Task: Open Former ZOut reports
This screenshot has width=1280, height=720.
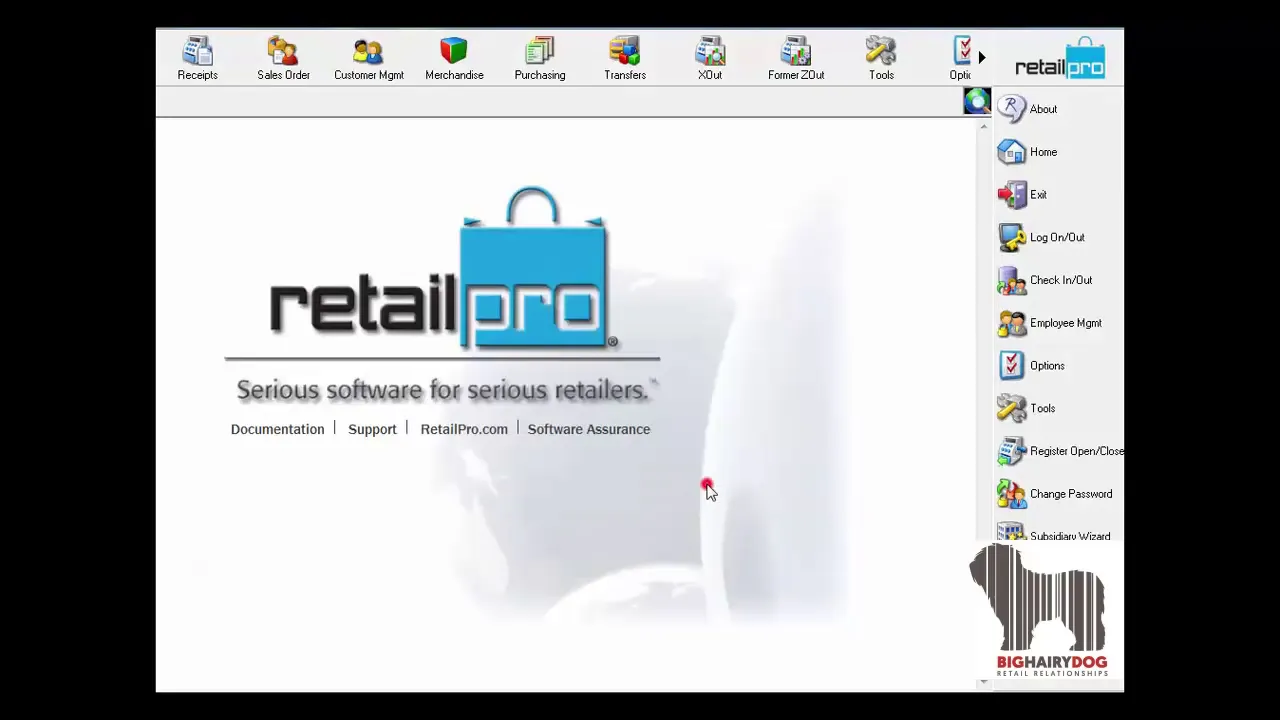Action: click(796, 58)
